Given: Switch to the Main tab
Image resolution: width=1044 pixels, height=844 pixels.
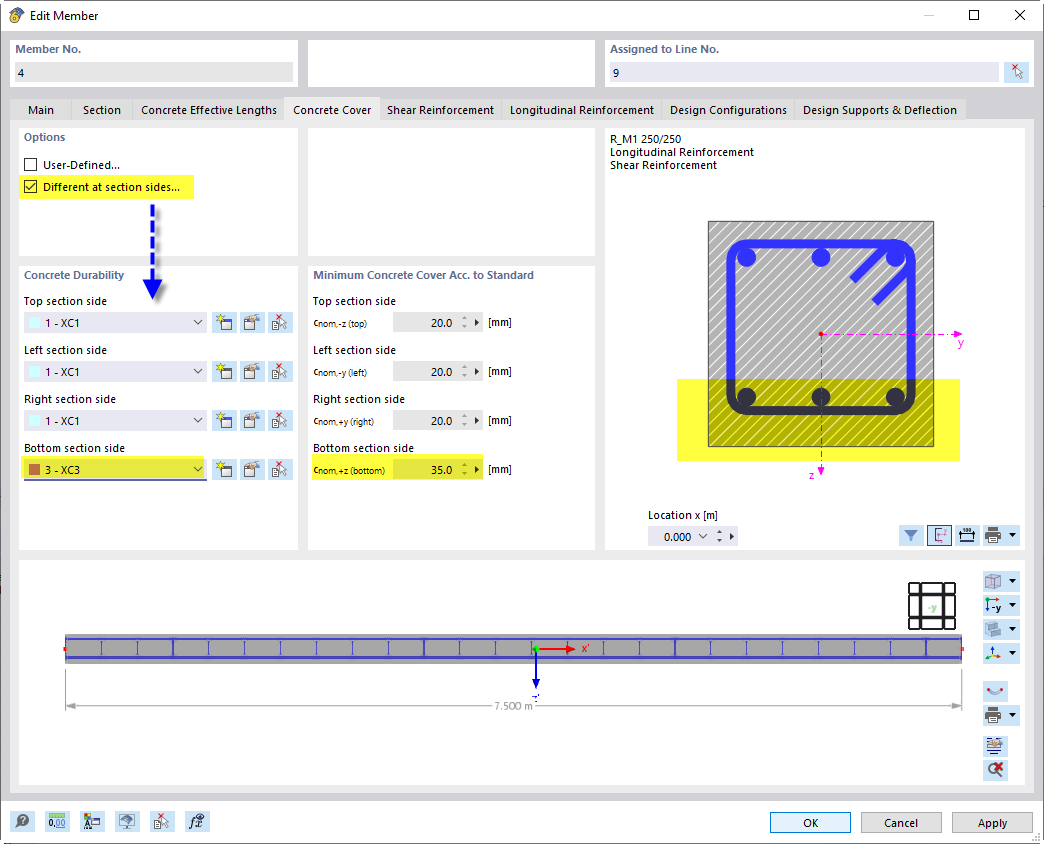Looking at the screenshot, I should pos(41,110).
